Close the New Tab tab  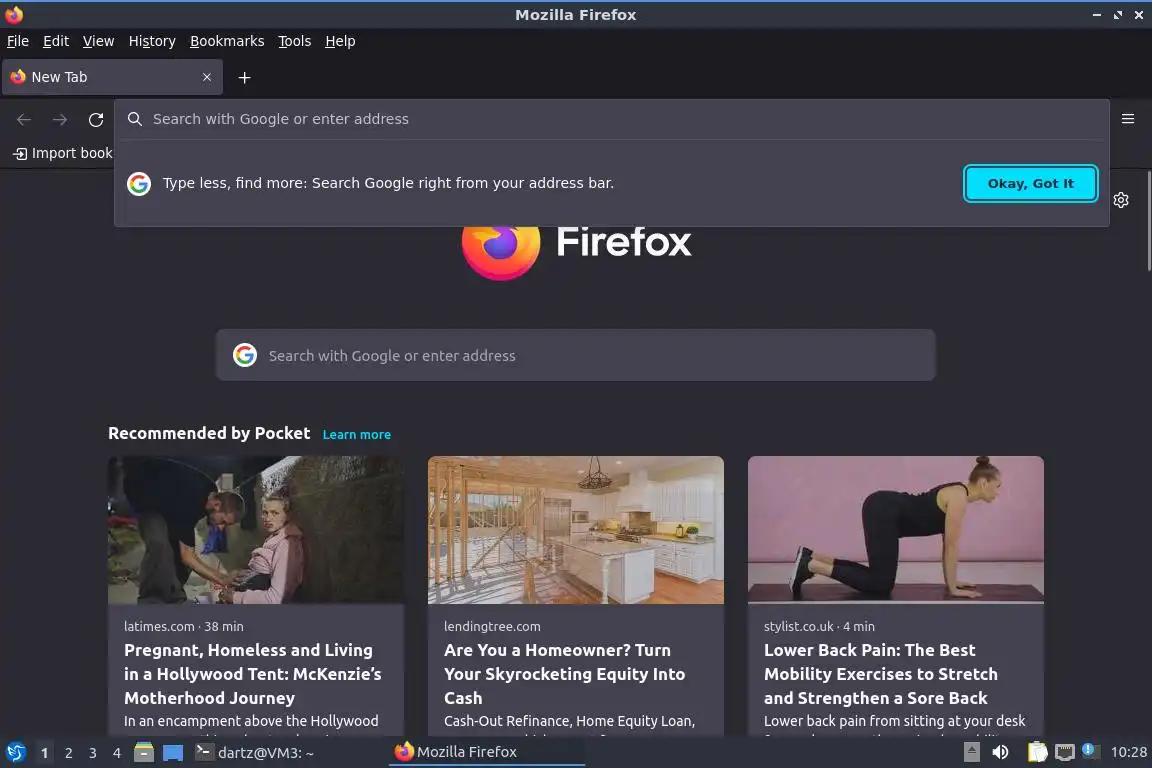point(206,77)
